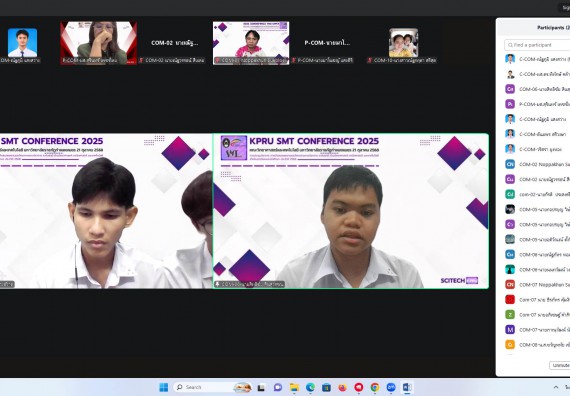Click the muted mic icon under COM-02 tile
Image resolution: width=570 pixels, height=396 pixels.
pyautogui.click(x=141, y=60)
